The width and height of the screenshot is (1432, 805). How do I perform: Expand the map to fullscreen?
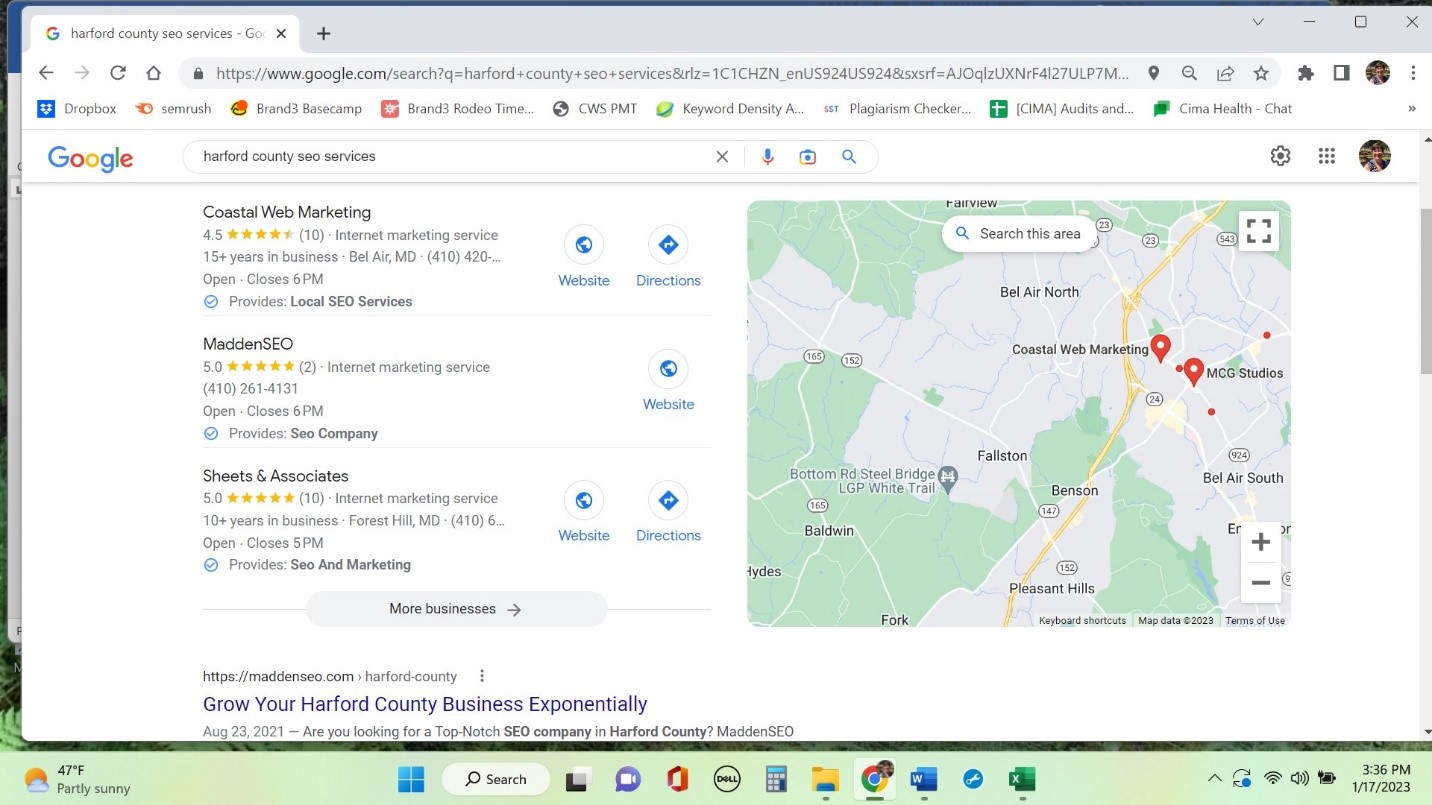click(1259, 231)
